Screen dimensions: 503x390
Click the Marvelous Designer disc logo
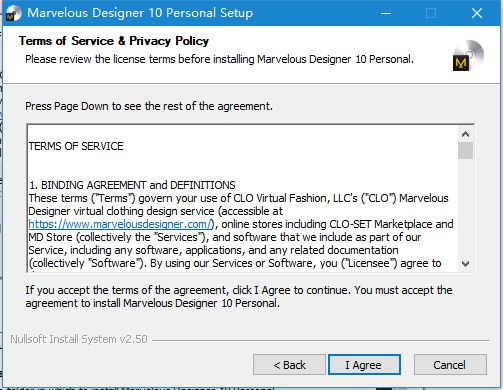point(467,55)
